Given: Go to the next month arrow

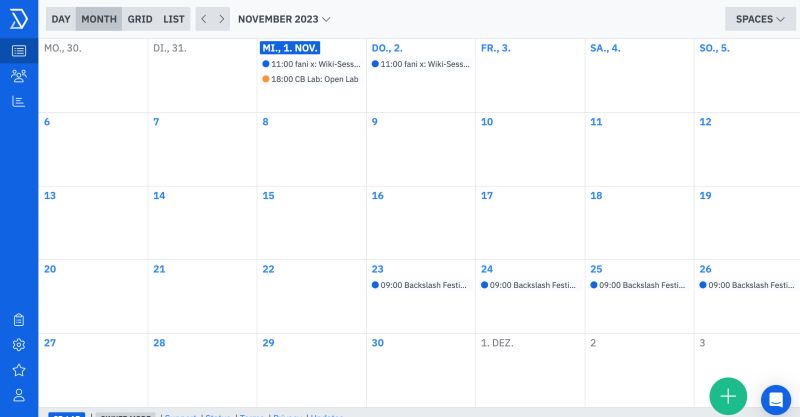Looking at the screenshot, I should (x=221, y=19).
